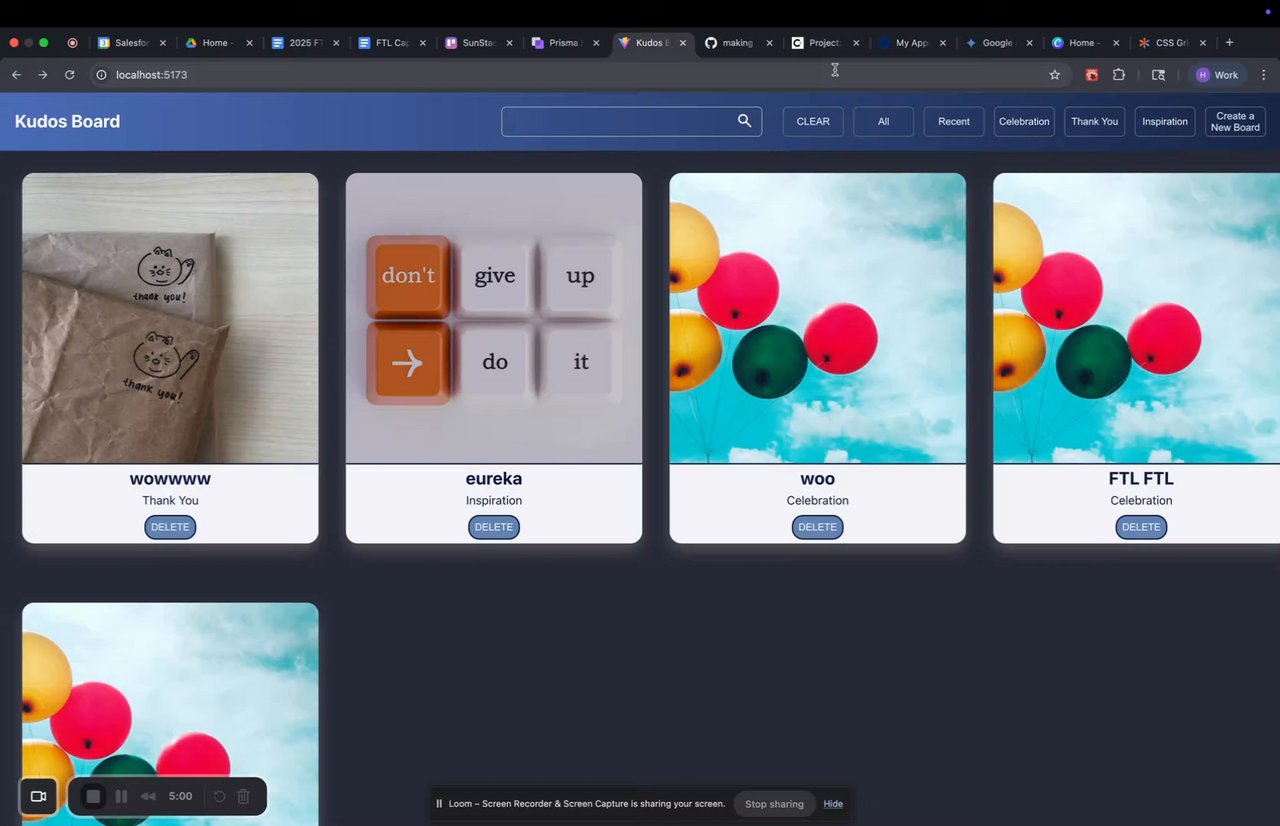Open the eureka board keyboard image
Viewport: 1280px width, 826px height.
494,318
